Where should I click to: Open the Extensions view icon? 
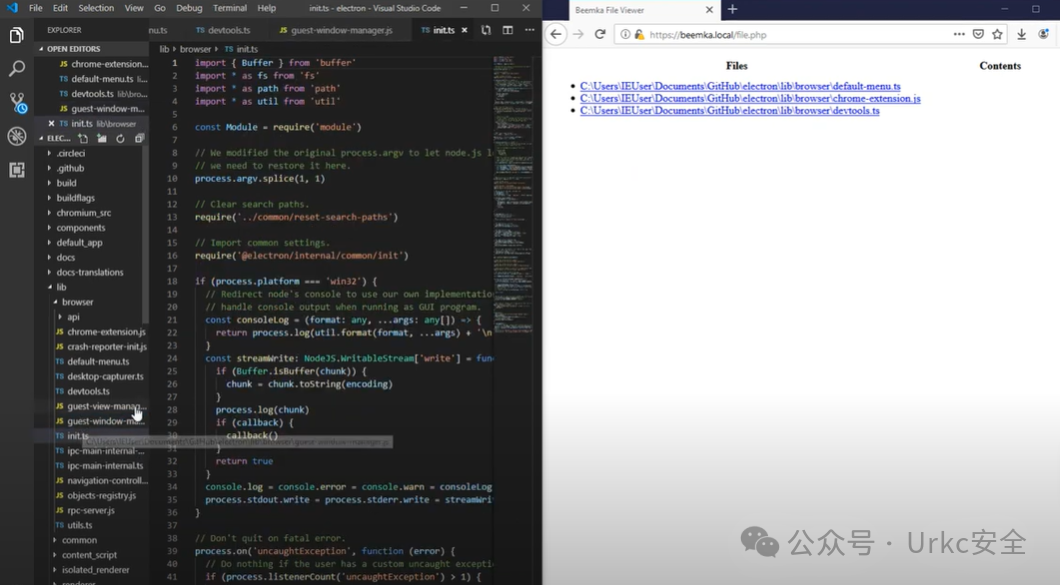16,170
